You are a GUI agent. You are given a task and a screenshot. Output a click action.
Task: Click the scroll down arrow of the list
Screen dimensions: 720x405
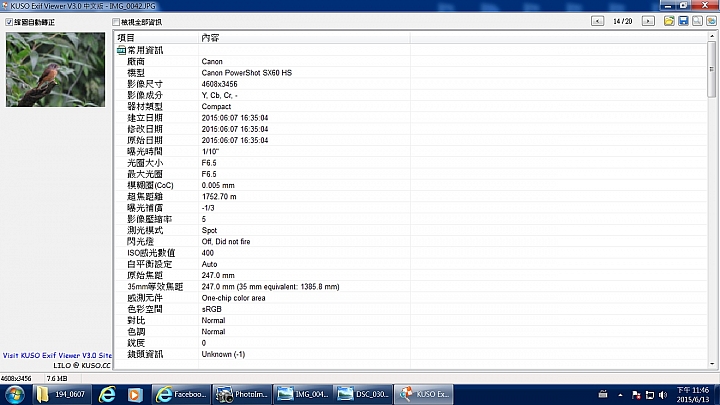(x=712, y=364)
